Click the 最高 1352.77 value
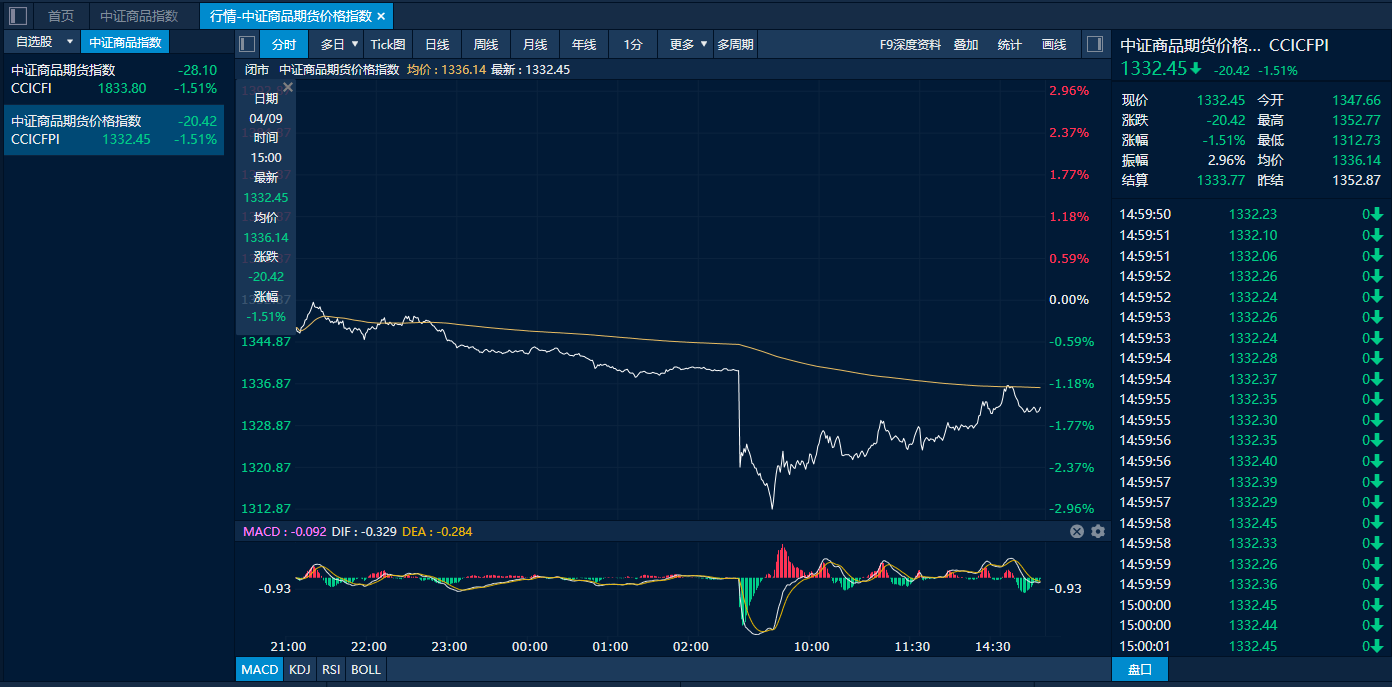 coord(1356,120)
